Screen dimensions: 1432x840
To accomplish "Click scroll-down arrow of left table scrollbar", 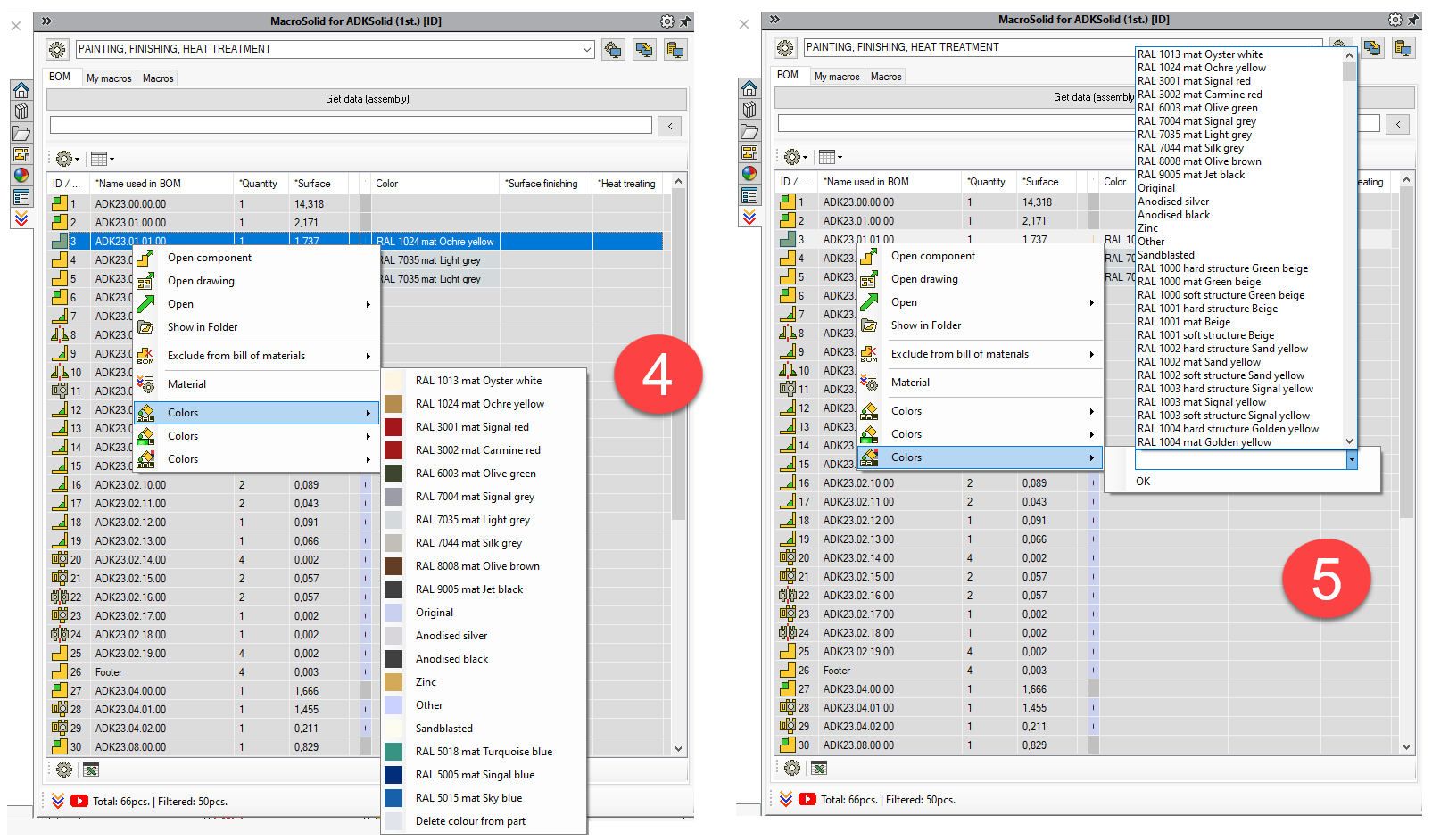I will [679, 749].
